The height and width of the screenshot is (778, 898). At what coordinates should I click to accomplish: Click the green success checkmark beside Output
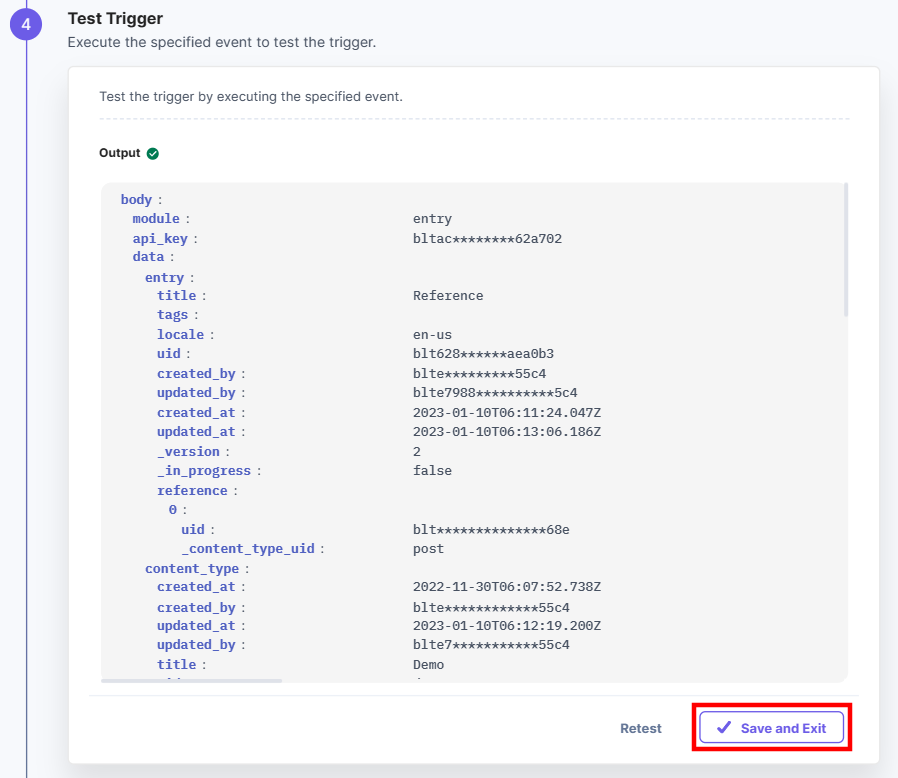pyautogui.click(x=152, y=153)
